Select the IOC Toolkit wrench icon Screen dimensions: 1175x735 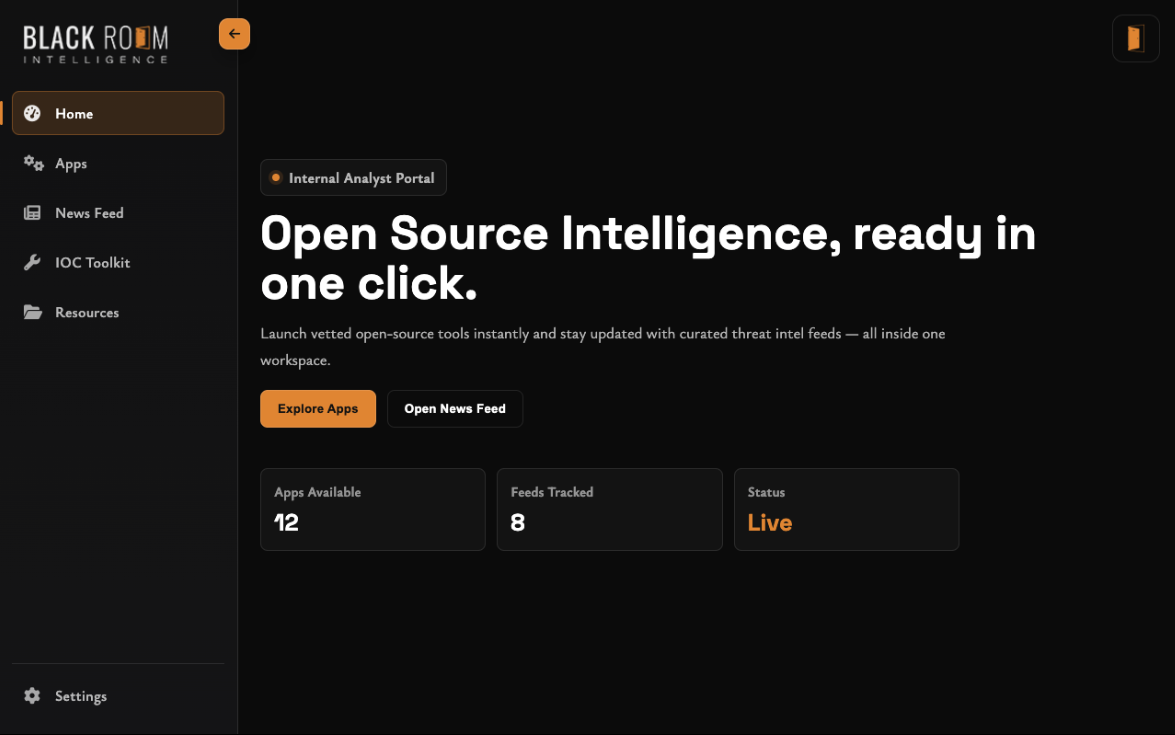(x=33, y=262)
